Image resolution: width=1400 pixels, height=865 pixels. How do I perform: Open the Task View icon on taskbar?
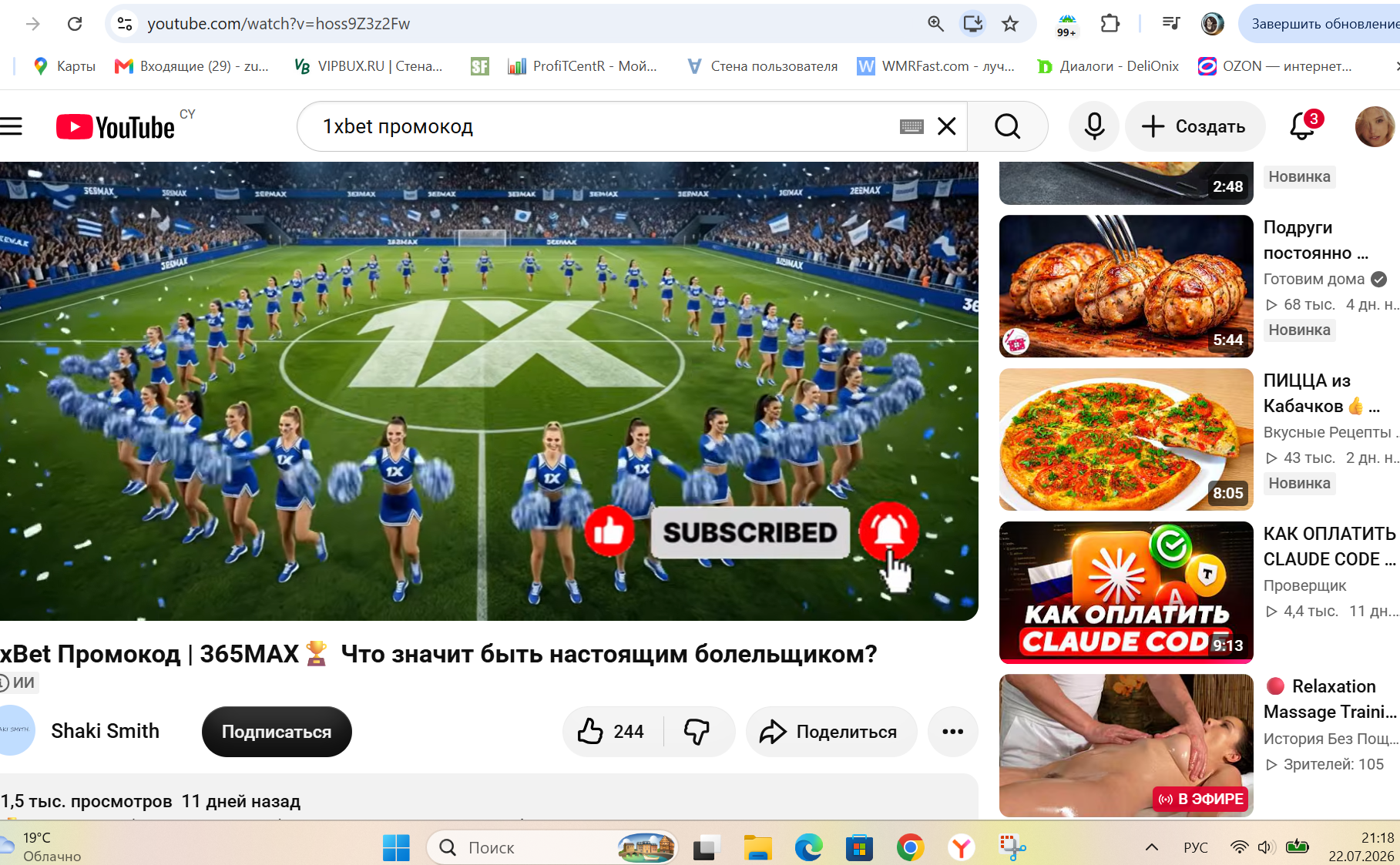(x=707, y=848)
